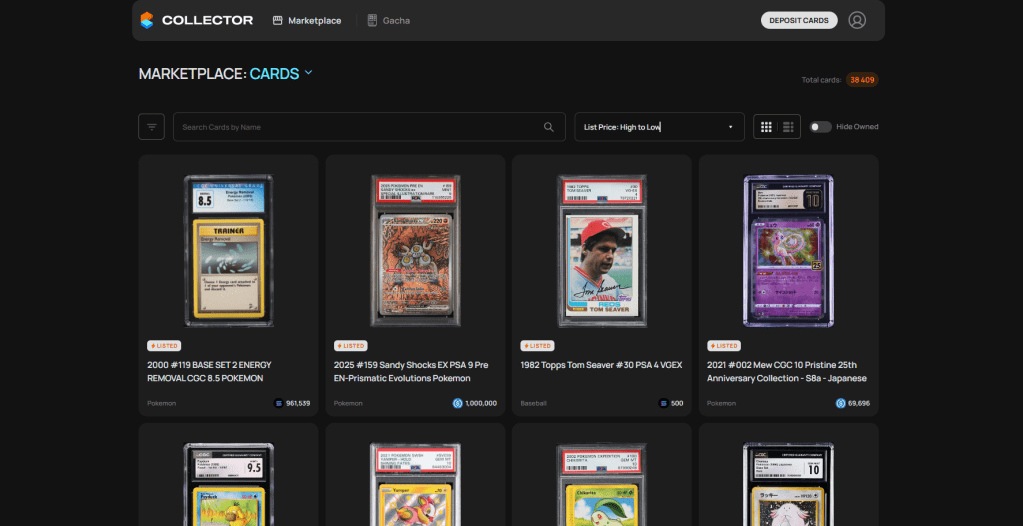
Task: Click the search magnifier icon
Action: pyautogui.click(x=548, y=127)
